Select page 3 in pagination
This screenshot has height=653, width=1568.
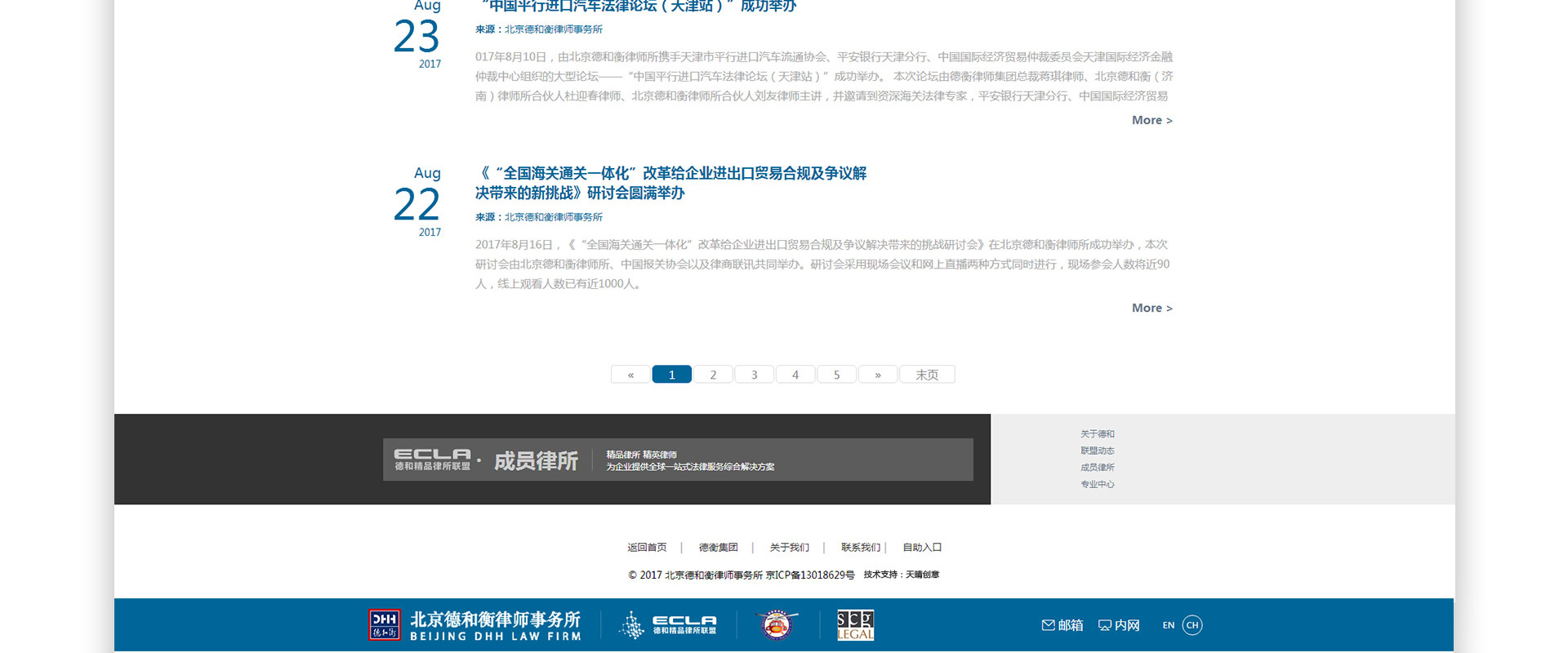[x=755, y=375]
